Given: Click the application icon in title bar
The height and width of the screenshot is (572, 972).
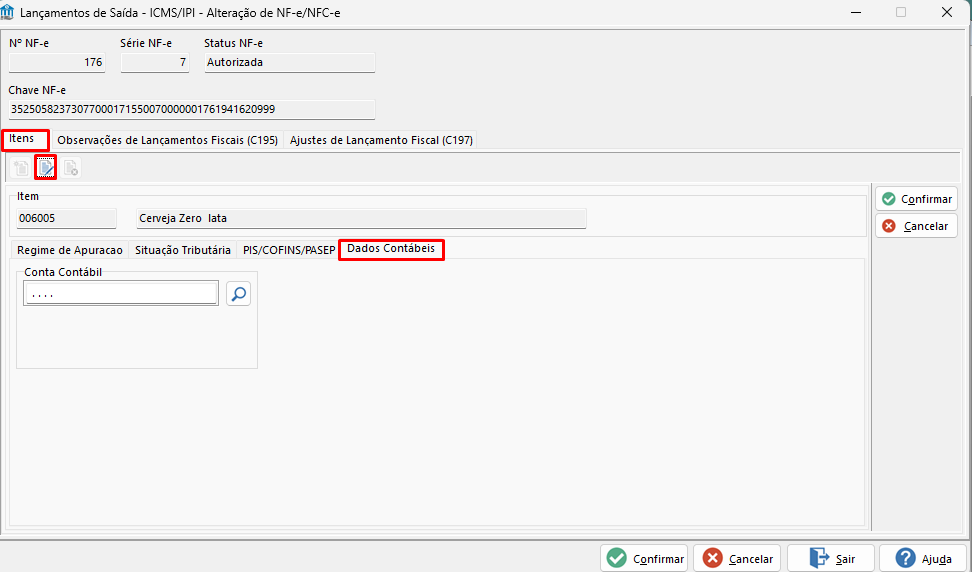Looking at the screenshot, I should (x=7, y=12).
